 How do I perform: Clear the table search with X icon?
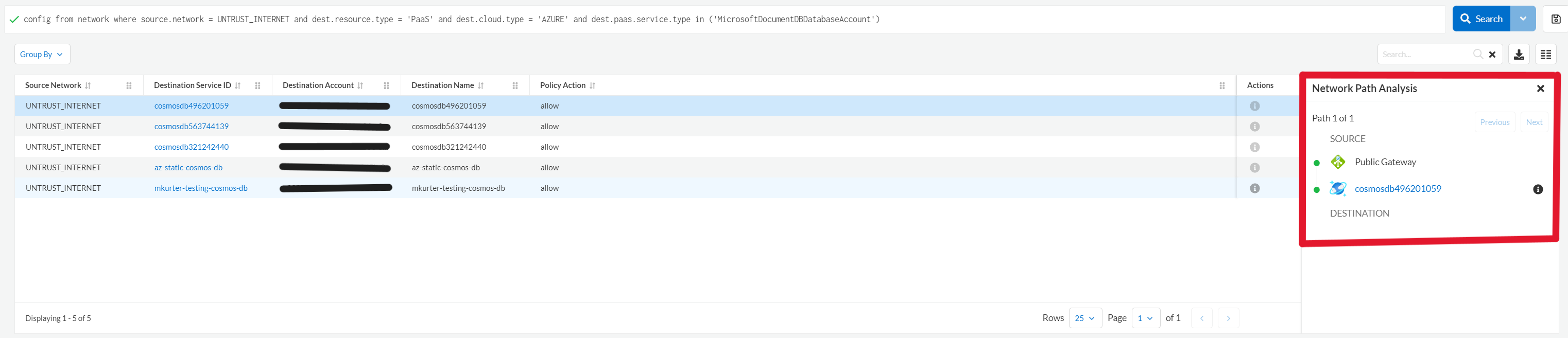[x=1492, y=54]
